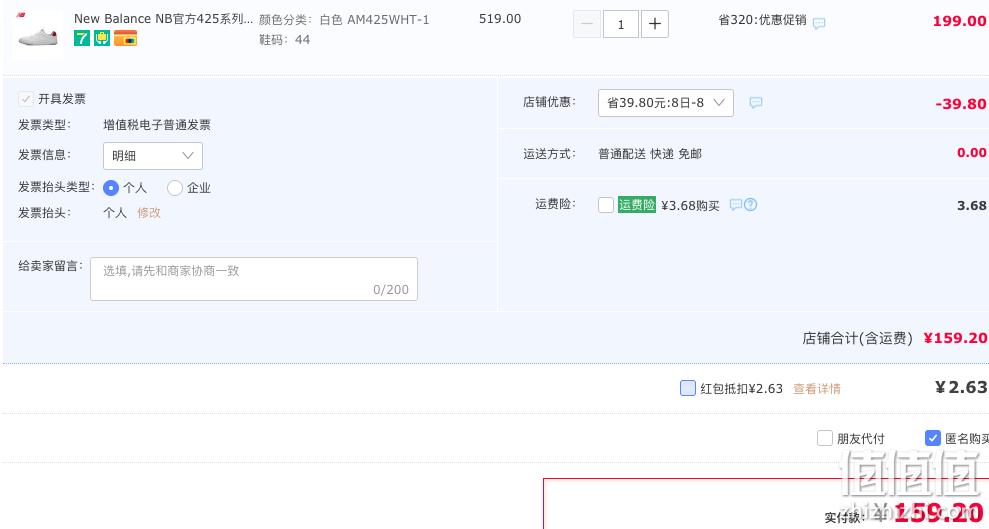The width and height of the screenshot is (989, 529).
Task: Select the 个人 invoice title radio button
Action: [x=110, y=188]
